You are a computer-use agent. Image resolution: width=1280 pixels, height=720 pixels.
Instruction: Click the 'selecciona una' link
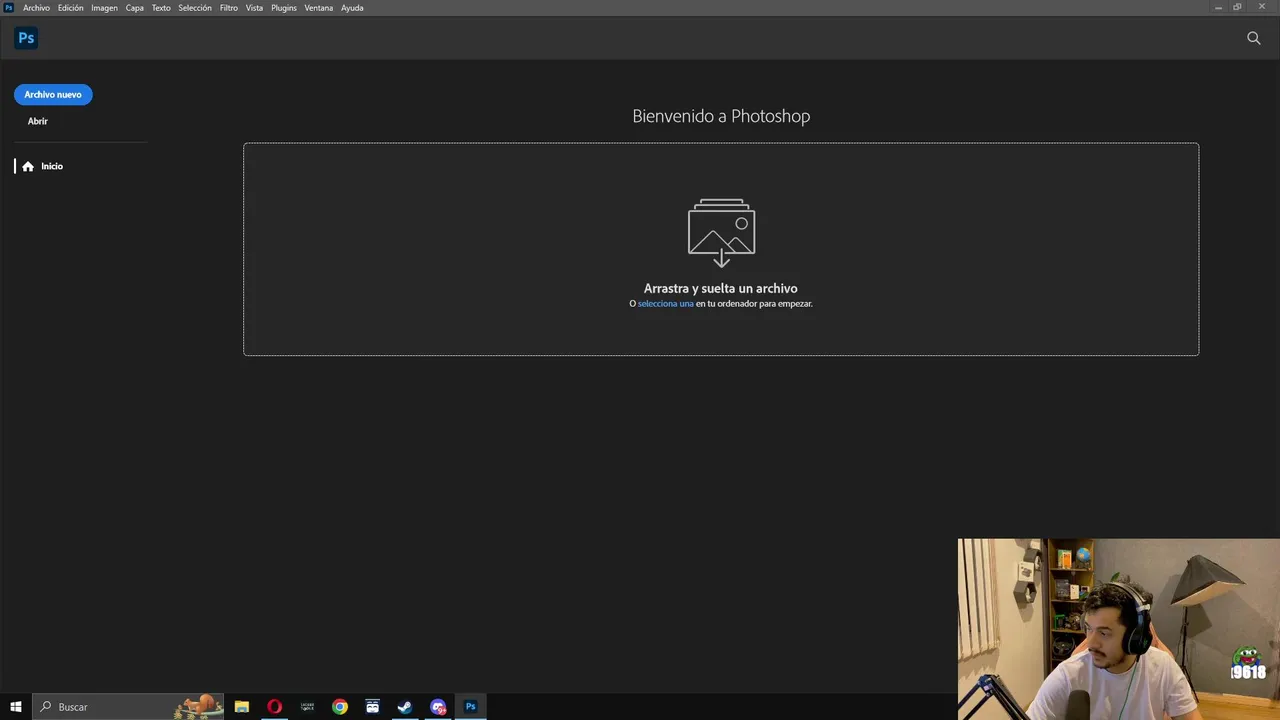666,304
